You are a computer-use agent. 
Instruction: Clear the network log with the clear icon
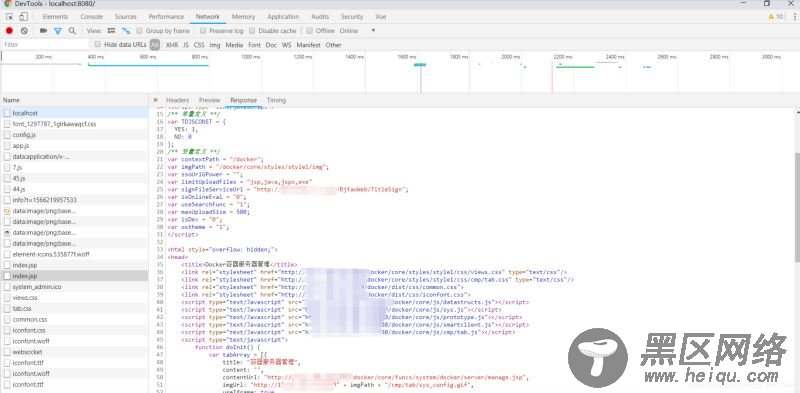pos(24,31)
